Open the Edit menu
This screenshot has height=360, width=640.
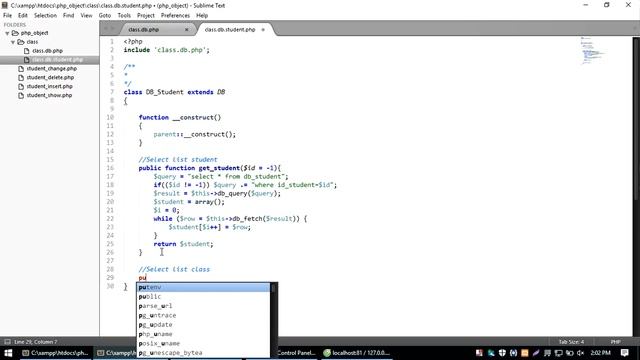tap(23, 16)
